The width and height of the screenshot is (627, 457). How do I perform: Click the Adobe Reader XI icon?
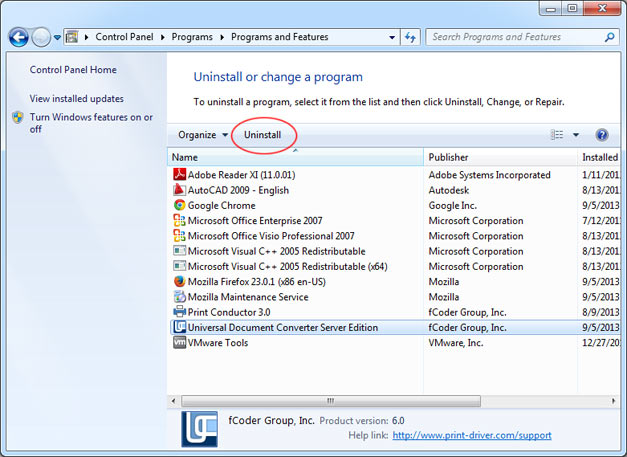tap(180, 174)
